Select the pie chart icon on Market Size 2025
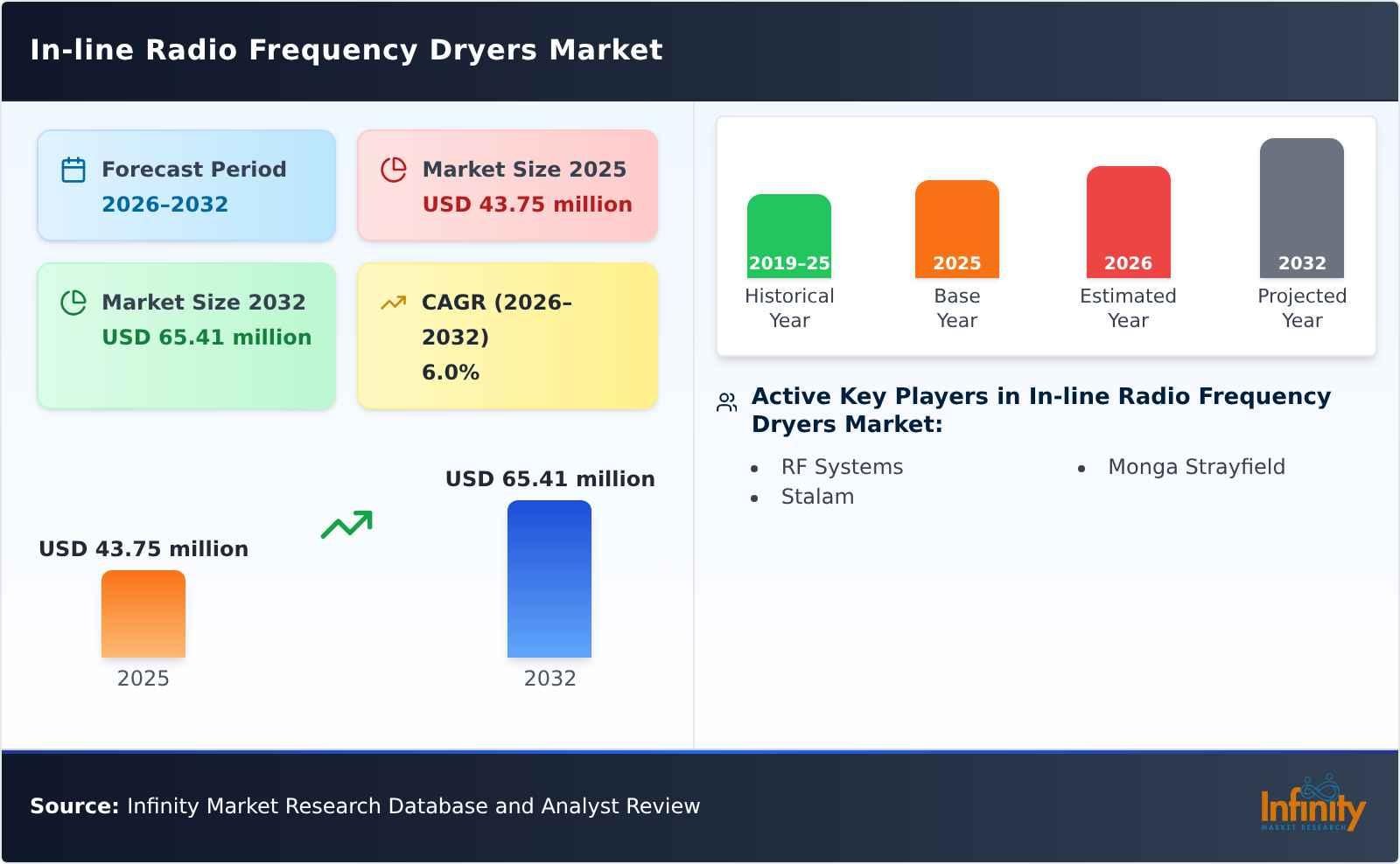The width and height of the screenshot is (1400, 864). point(394,169)
